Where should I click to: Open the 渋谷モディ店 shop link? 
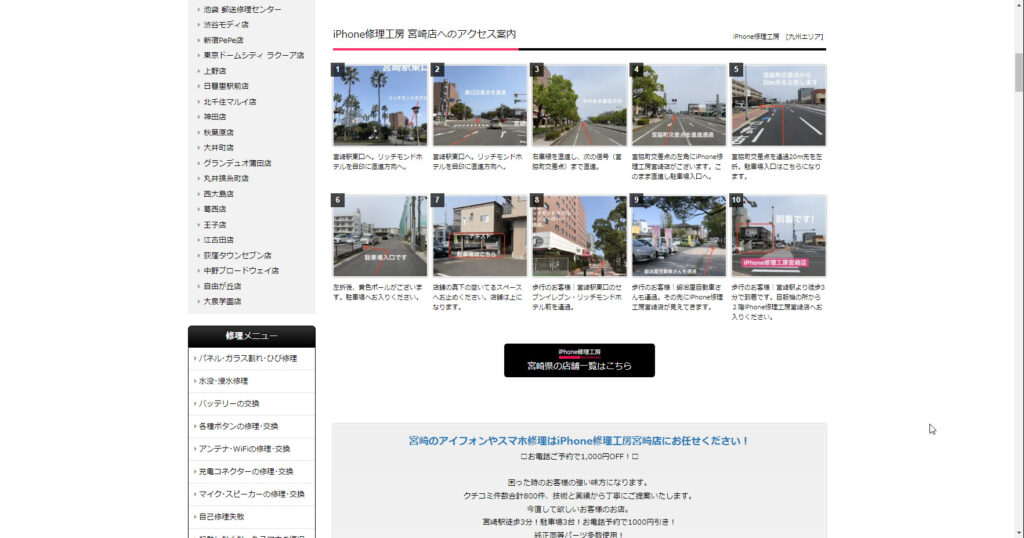[226, 25]
